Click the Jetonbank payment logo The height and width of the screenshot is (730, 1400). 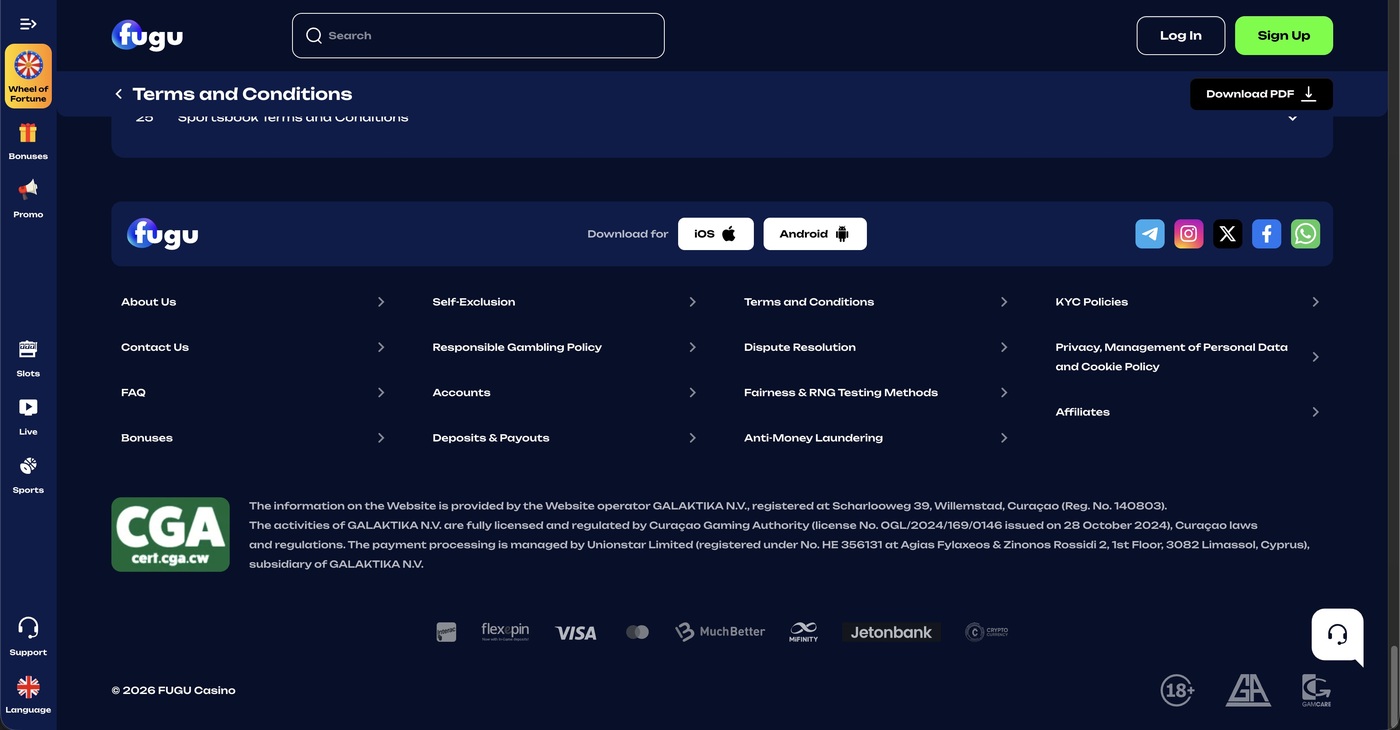click(891, 632)
